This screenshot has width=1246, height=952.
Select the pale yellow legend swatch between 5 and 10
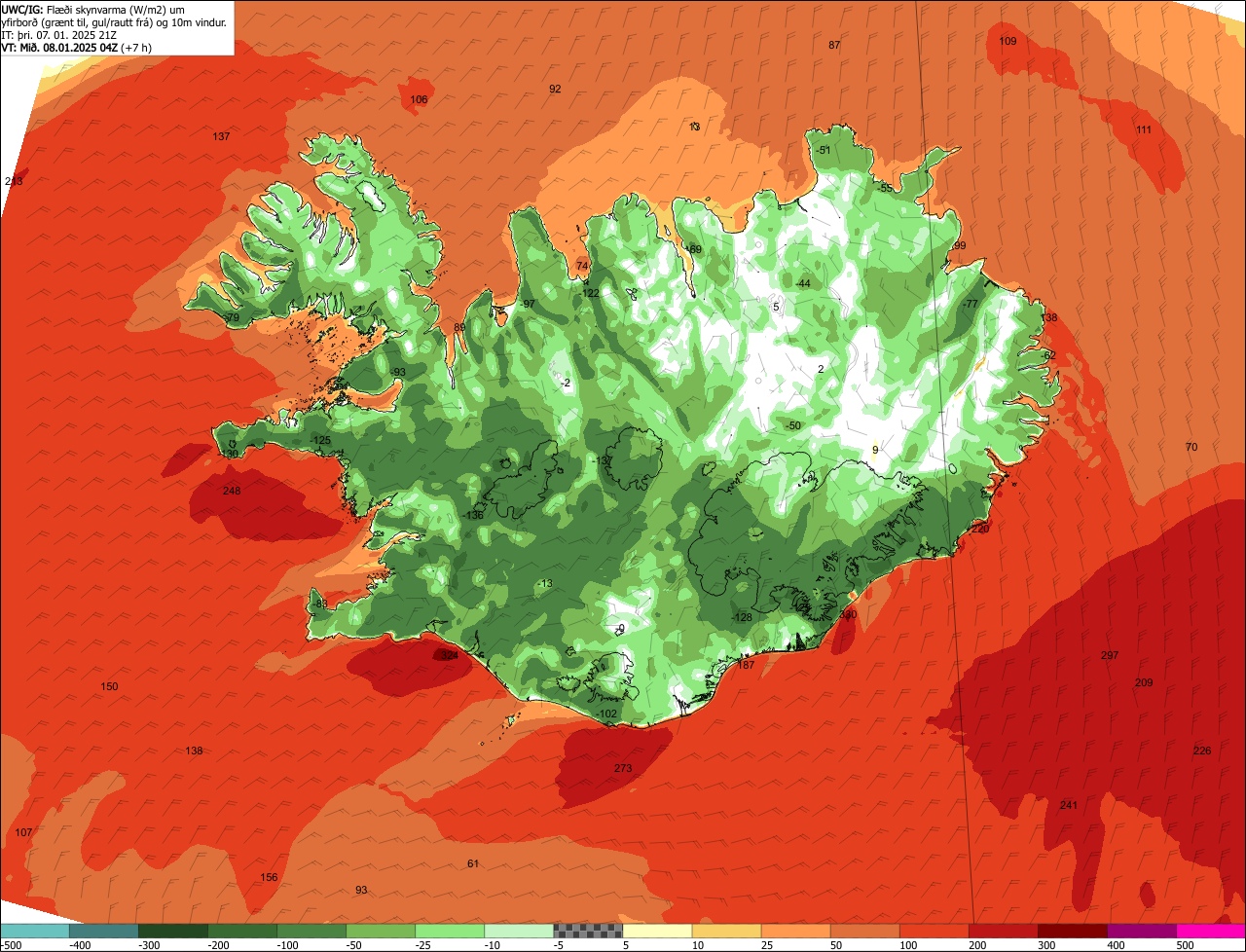point(657,931)
